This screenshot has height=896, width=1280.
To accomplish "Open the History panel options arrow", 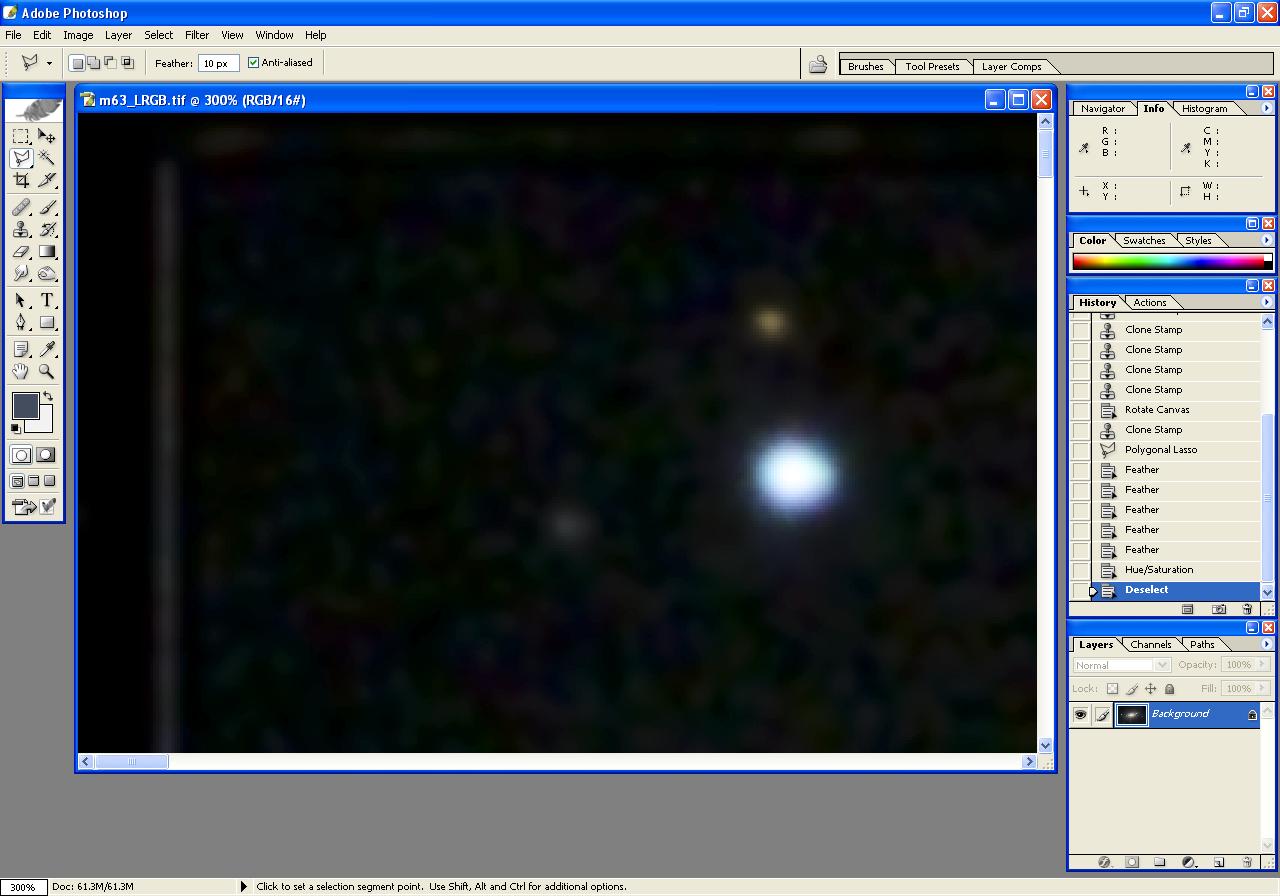I will point(1266,303).
